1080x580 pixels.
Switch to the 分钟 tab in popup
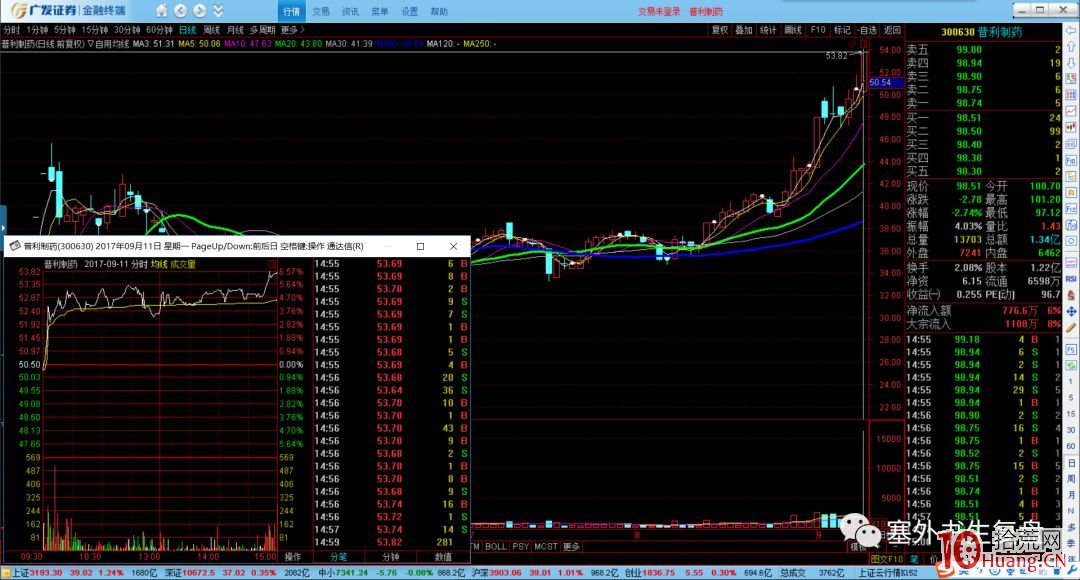(x=391, y=557)
